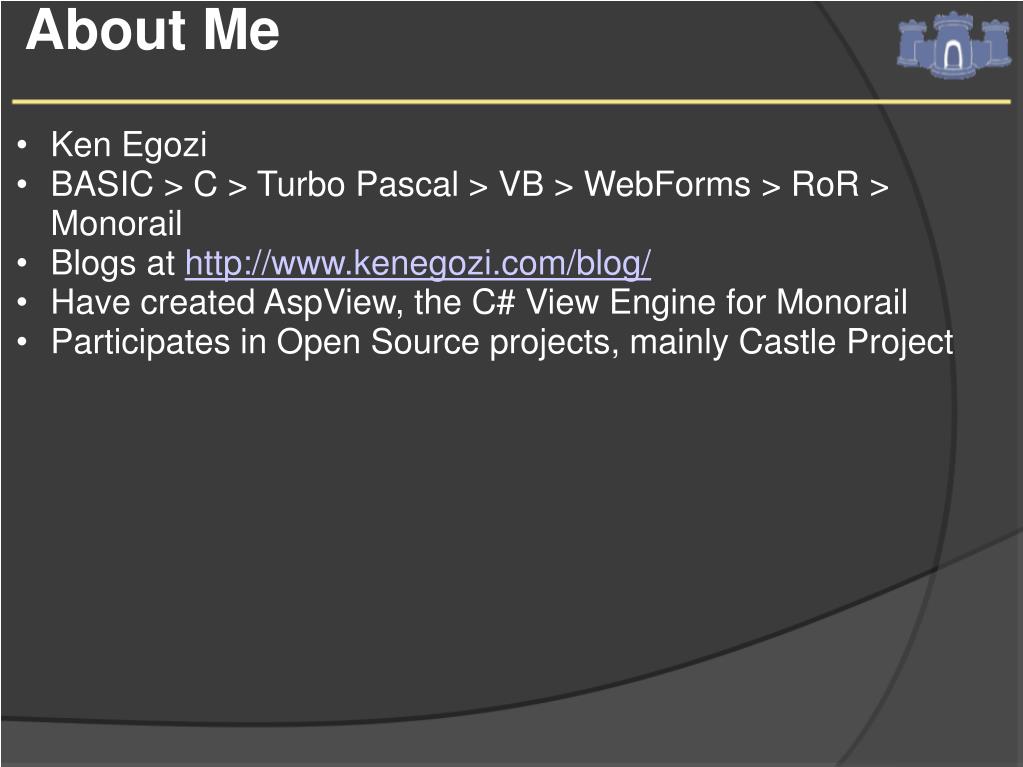Click the bullet before Participates in Open Source
The width and height of the screenshot is (1023, 767).
23,343
